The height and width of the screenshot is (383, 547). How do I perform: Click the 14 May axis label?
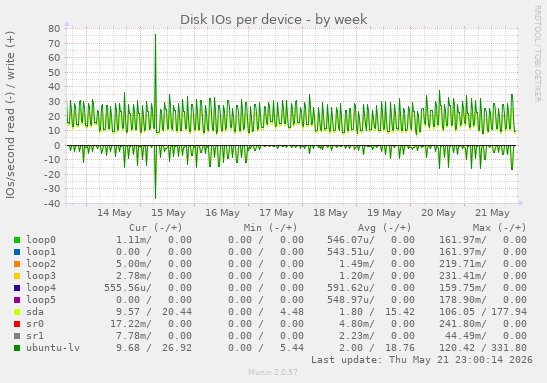coord(114,213)
